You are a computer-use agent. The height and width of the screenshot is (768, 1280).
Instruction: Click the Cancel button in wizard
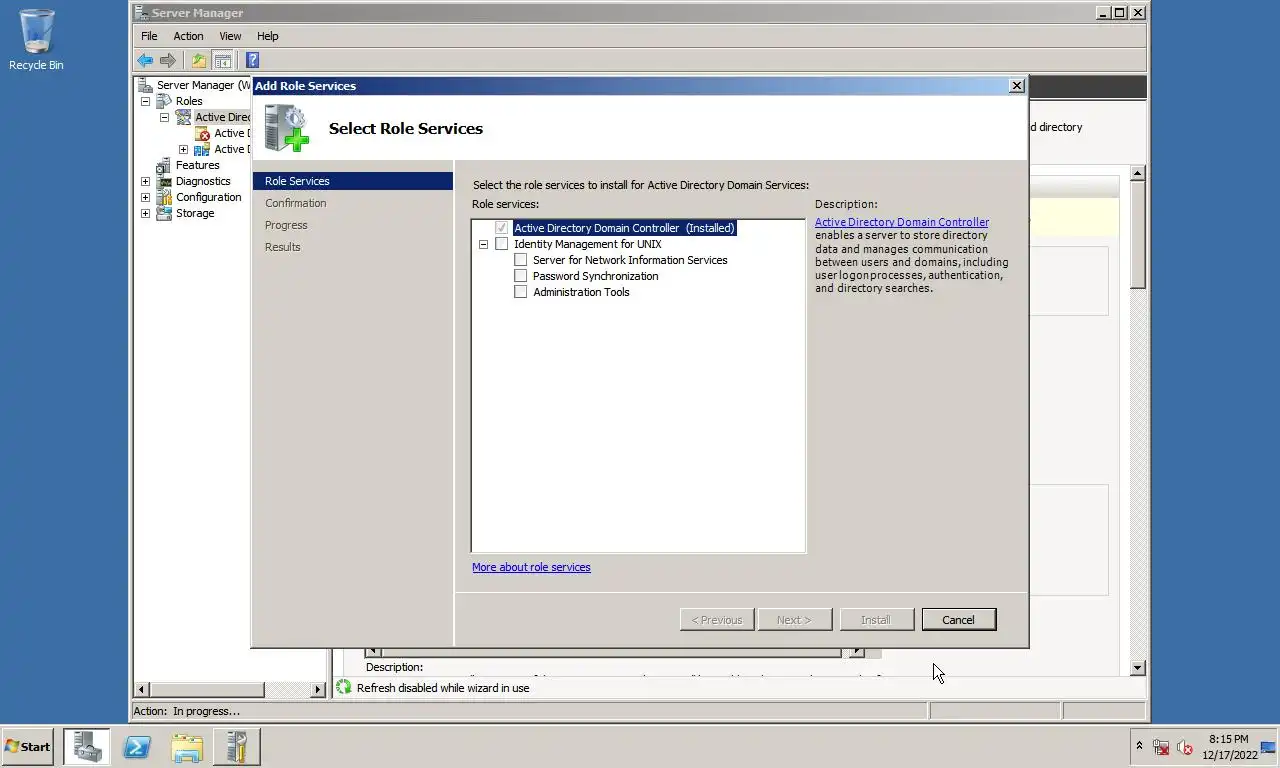958,620
